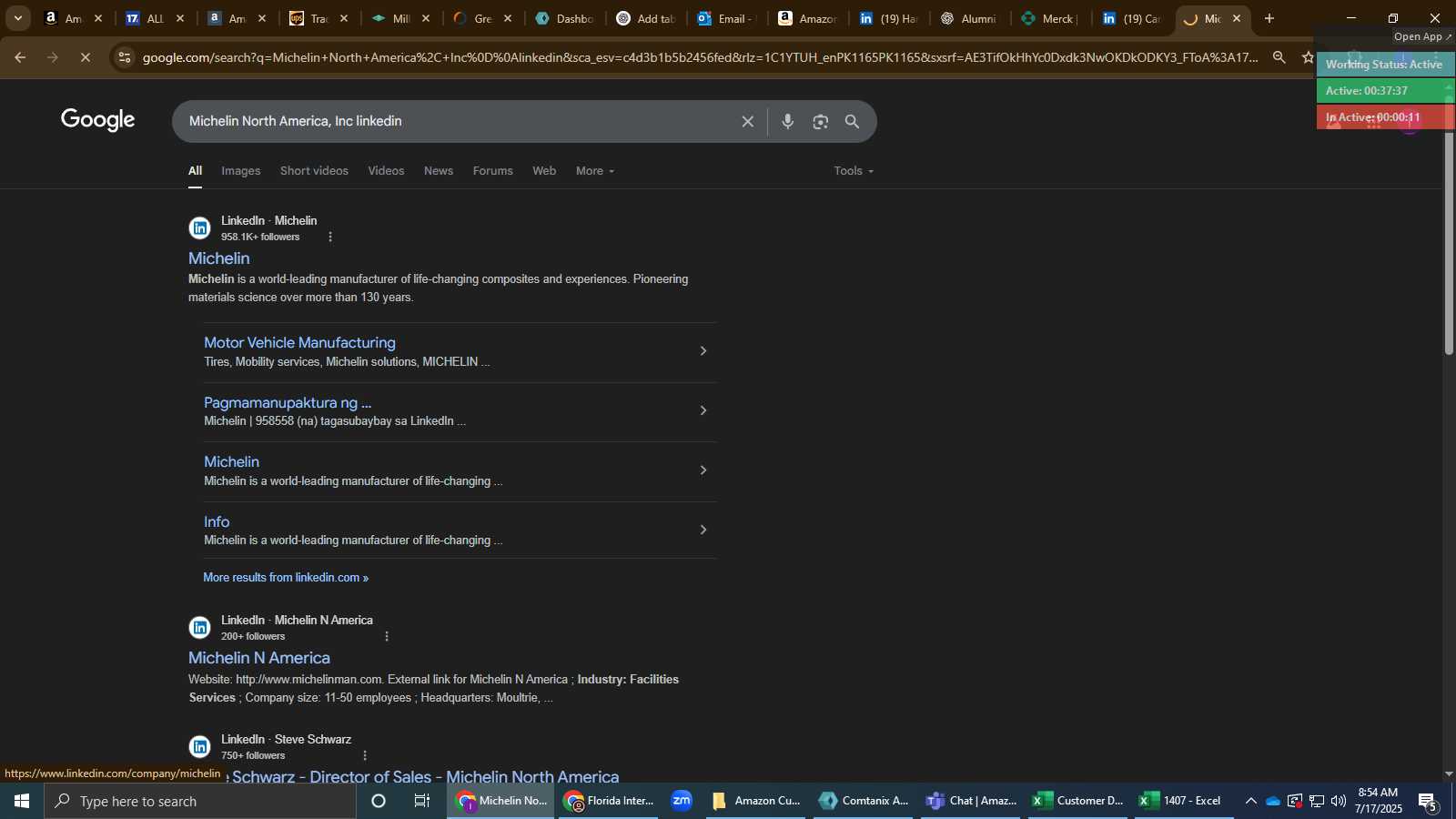Open Info sitelink
This screenshot has width=1456, height=819.
tap(217, 521)
